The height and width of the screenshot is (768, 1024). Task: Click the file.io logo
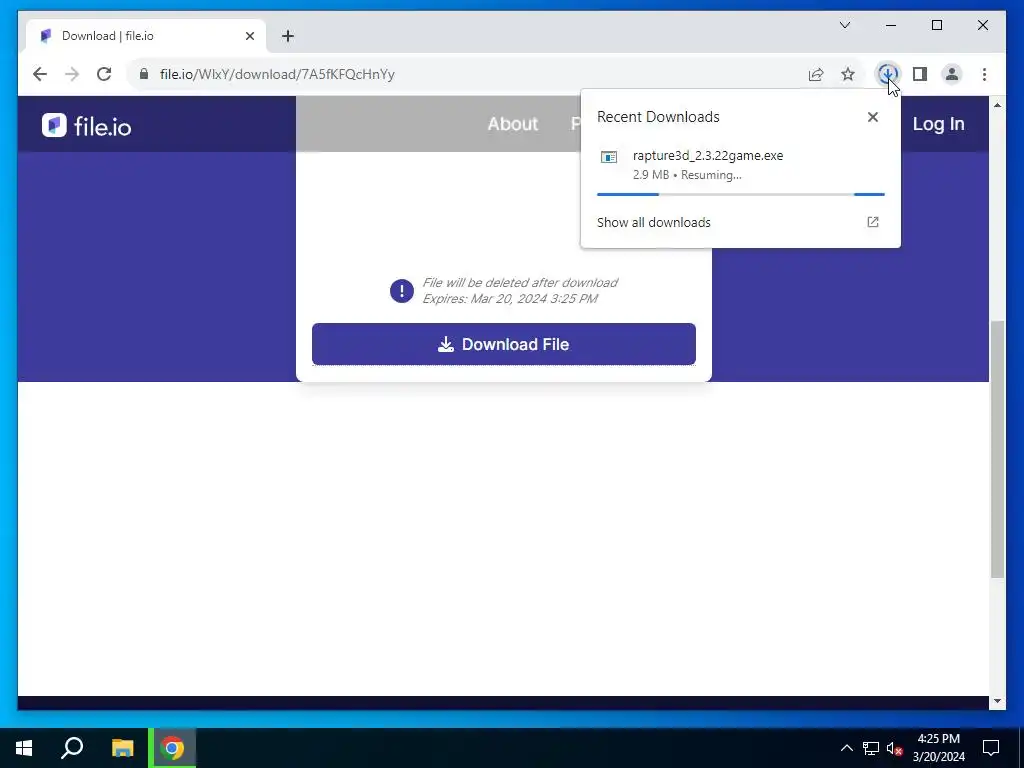point(87,125)
